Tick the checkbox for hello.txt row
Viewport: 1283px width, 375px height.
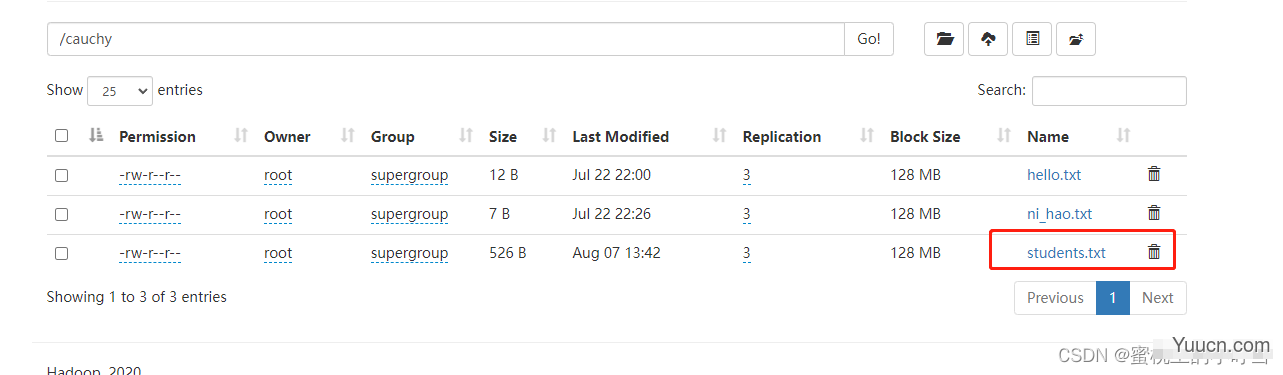62,175
